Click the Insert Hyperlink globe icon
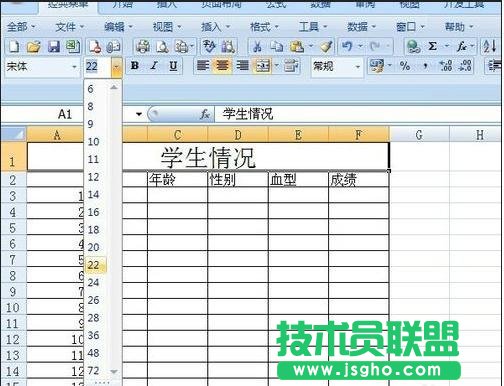 pos(414,47)
